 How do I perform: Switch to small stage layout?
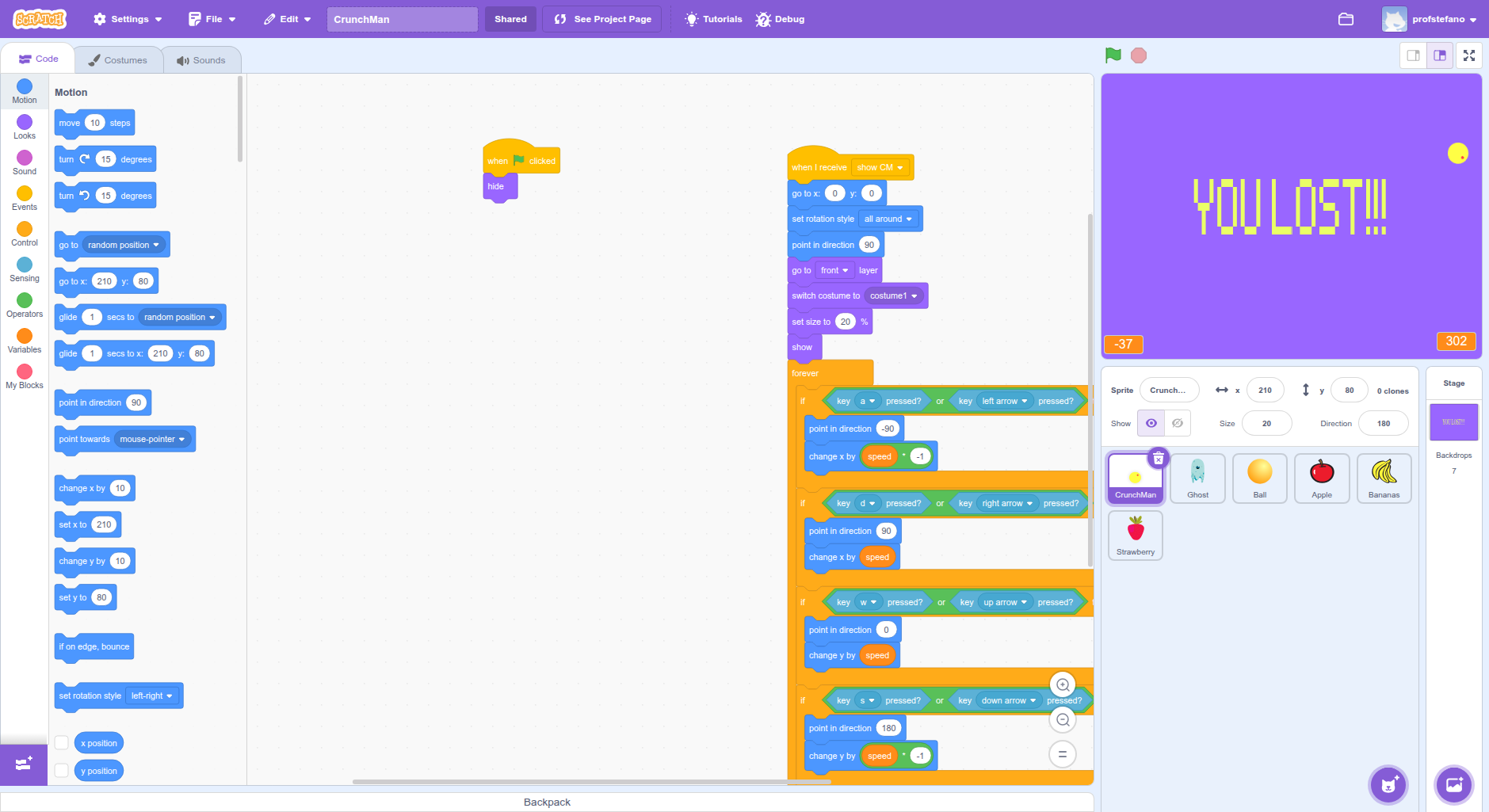pyautogui.click(x=1413, y=55)
